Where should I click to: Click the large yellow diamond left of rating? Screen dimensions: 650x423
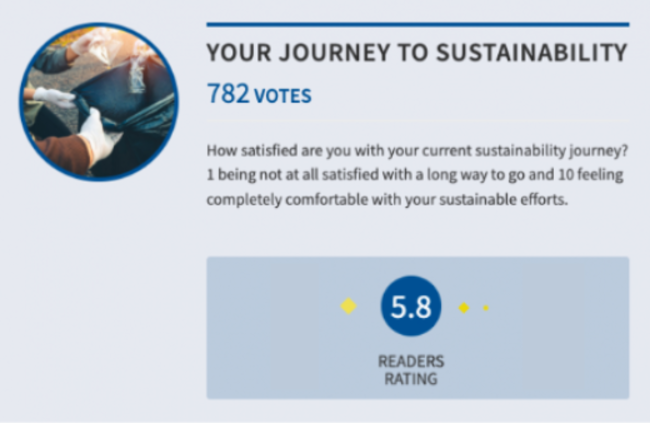click(x=348, y=306)
